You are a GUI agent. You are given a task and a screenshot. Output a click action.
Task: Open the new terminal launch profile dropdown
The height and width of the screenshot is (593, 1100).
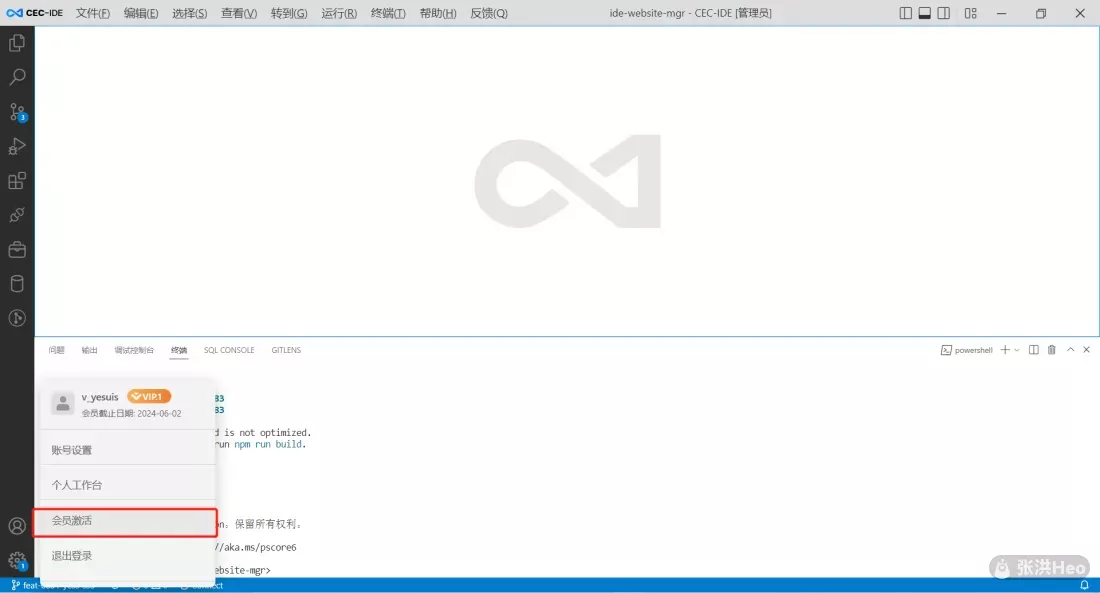pos(1017,350)
